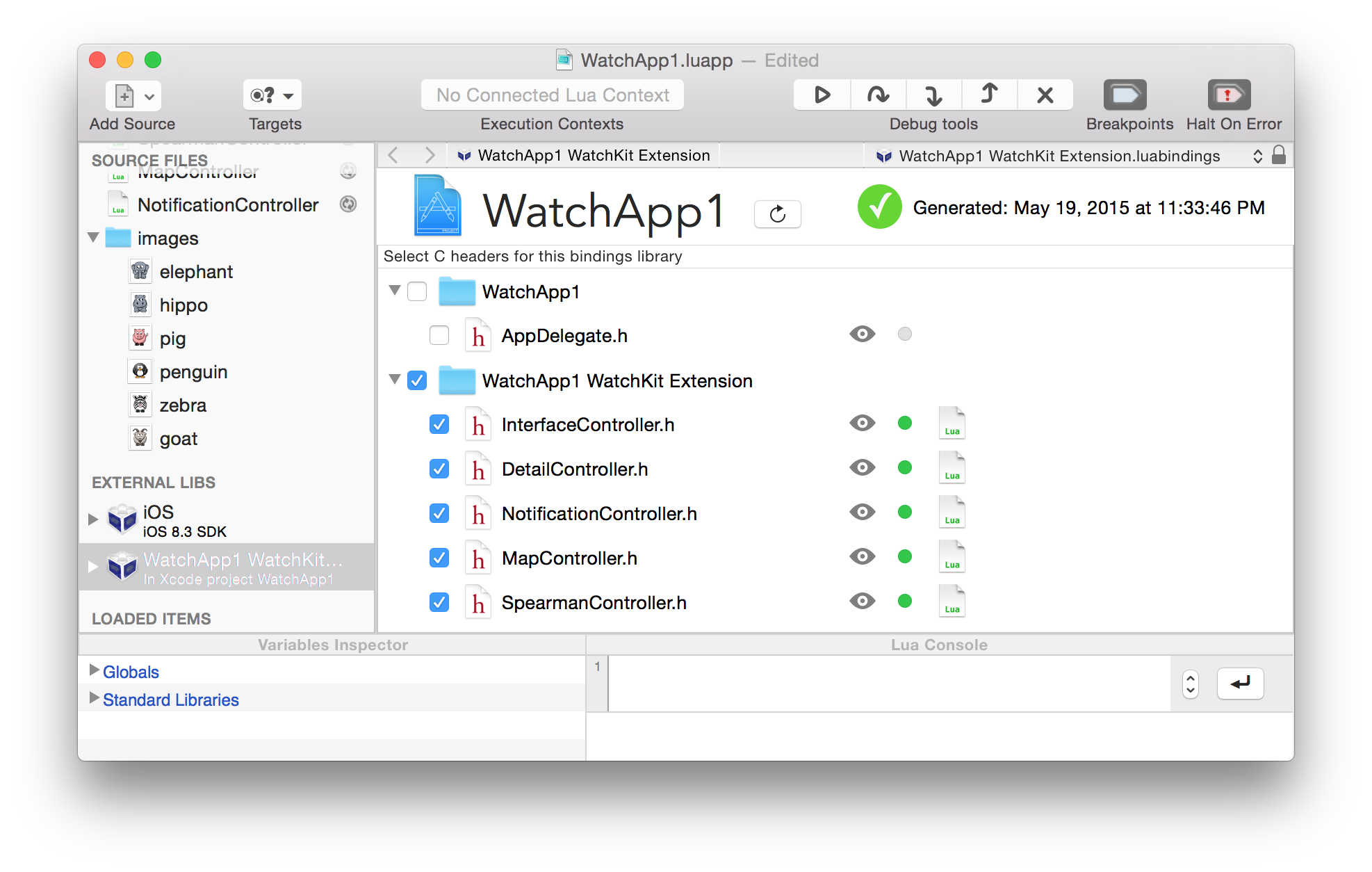Check the AppDelegate.h checkbox

point(439,335)
